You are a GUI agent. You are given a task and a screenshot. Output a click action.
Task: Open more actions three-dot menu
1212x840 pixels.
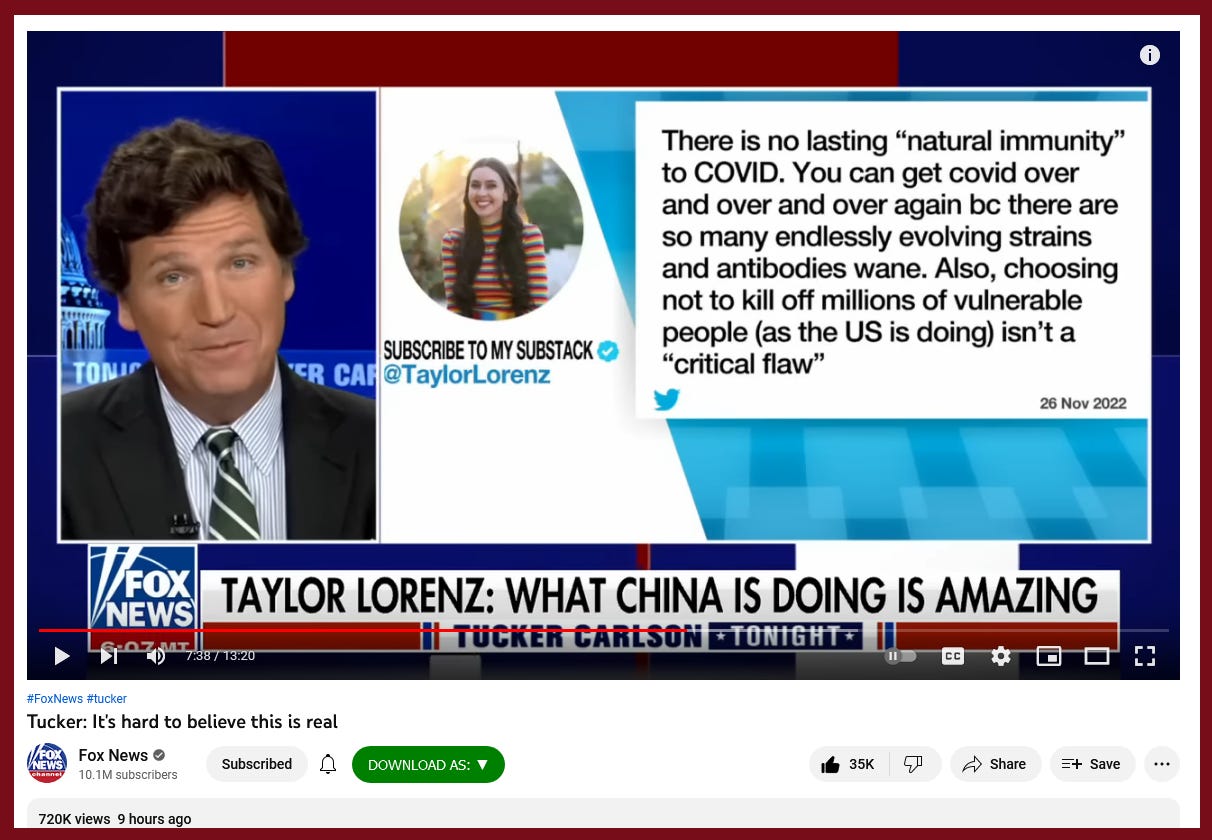tap(1161, 764)
